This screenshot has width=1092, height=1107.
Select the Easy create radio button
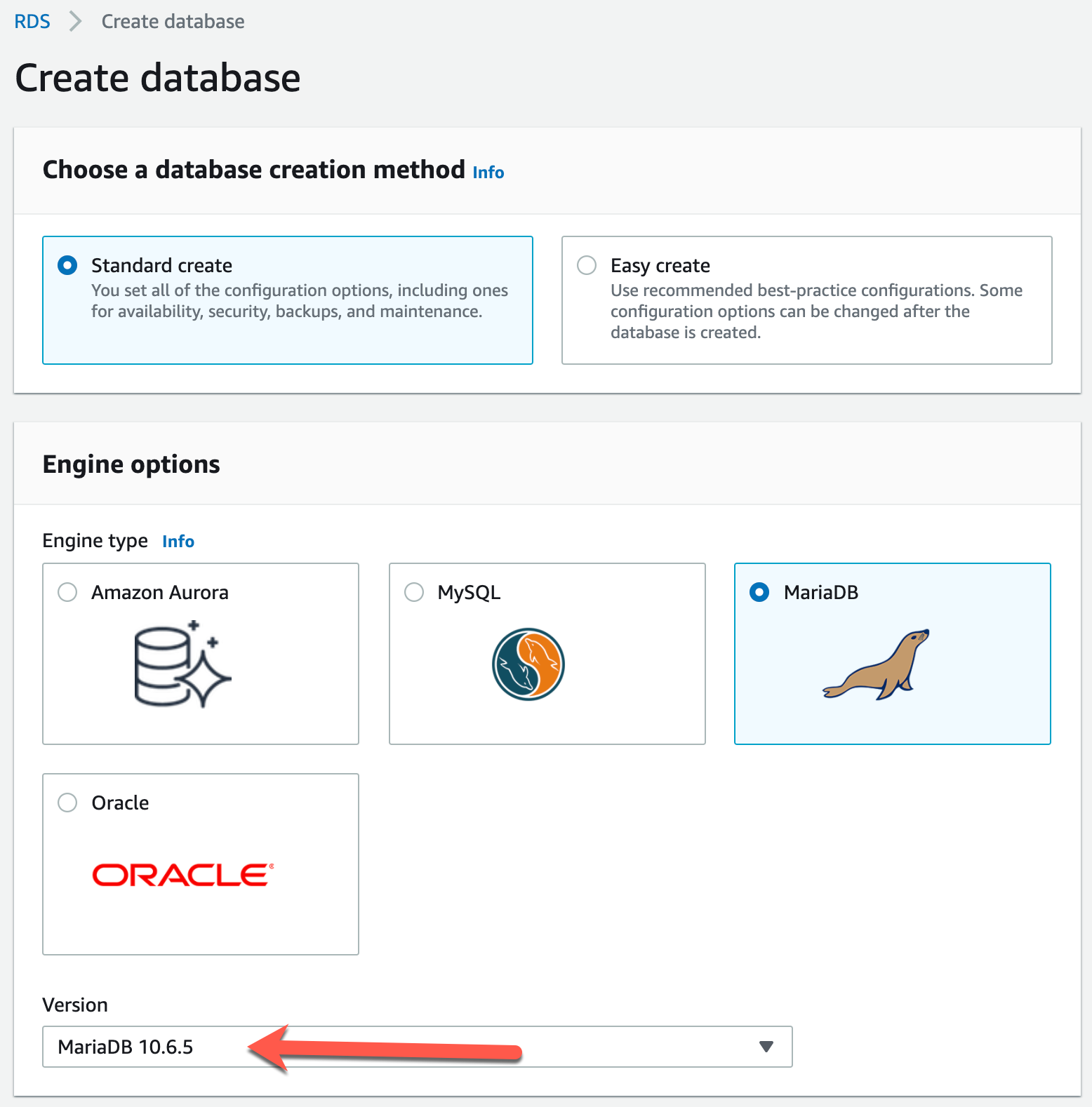587,266
